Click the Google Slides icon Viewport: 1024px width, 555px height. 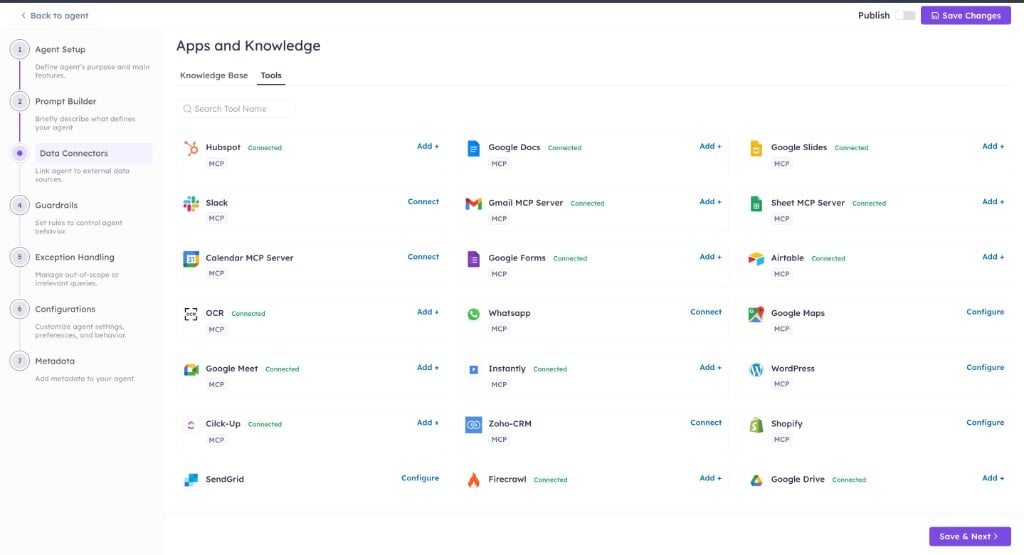click(x=756, y=148)
